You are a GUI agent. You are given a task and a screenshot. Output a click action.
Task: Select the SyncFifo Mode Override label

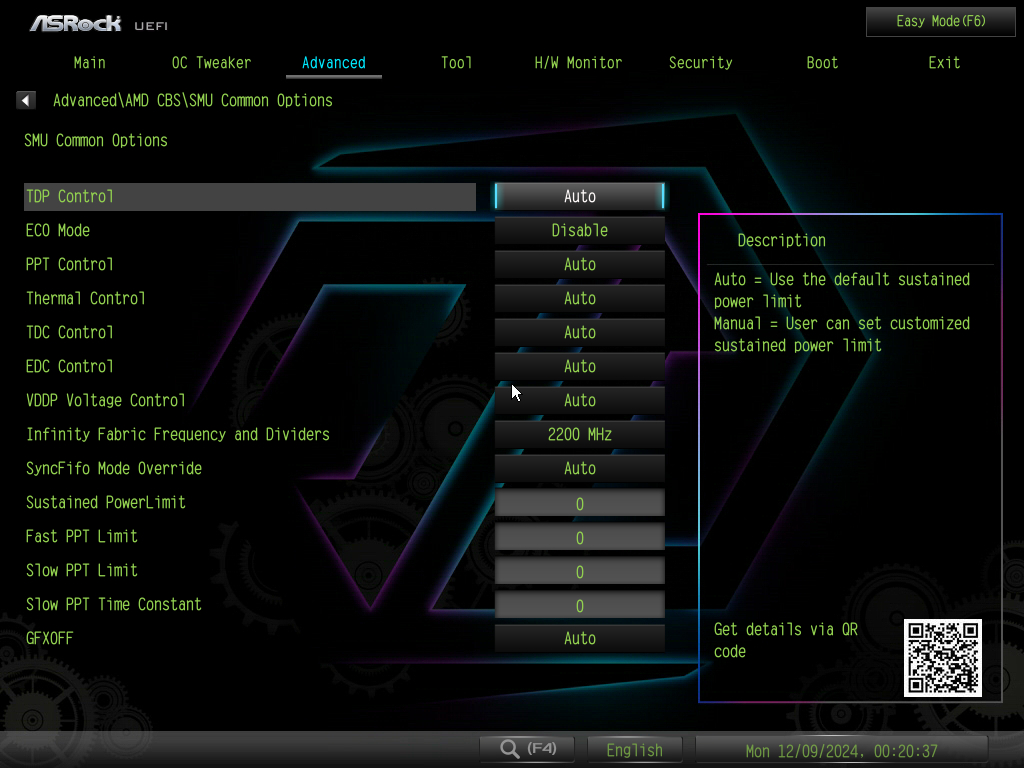click(x=114, y=468)
